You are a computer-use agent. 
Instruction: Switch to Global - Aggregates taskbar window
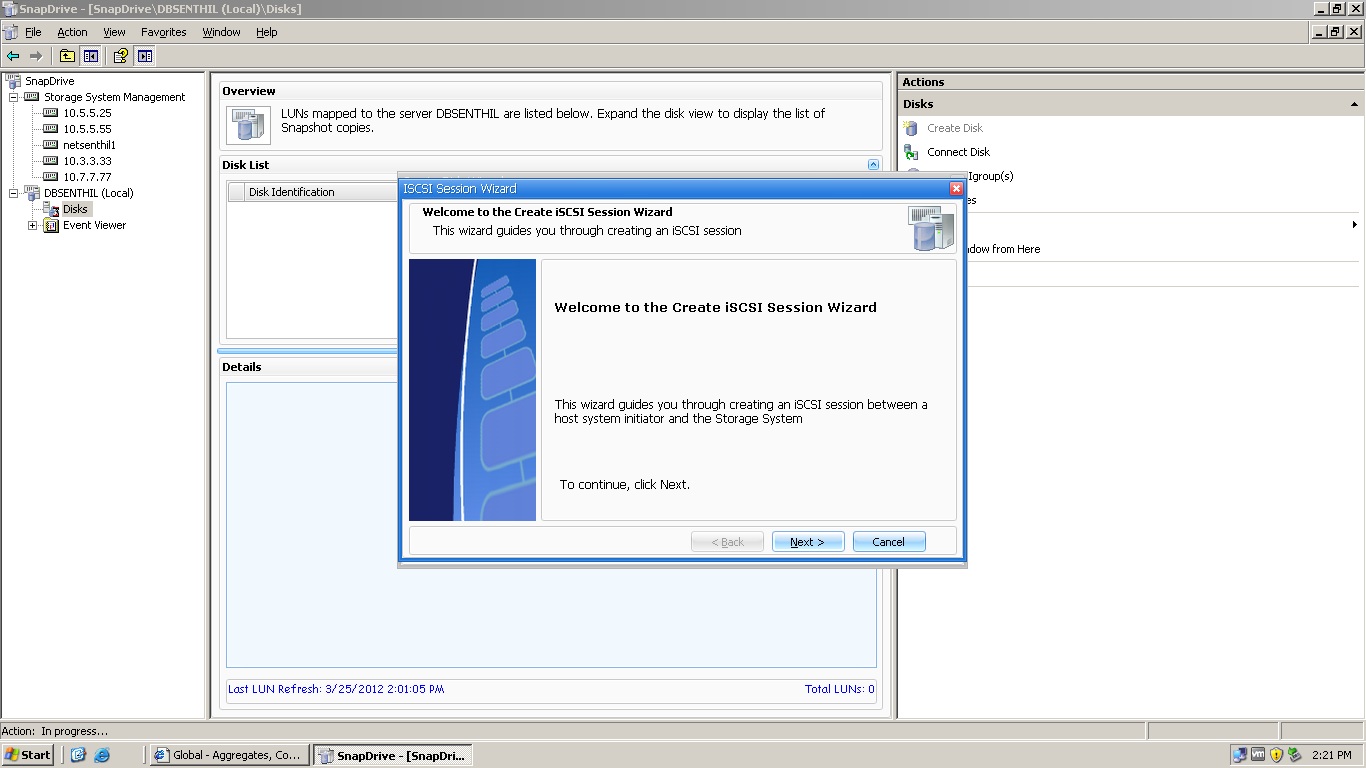pos(228,755)
